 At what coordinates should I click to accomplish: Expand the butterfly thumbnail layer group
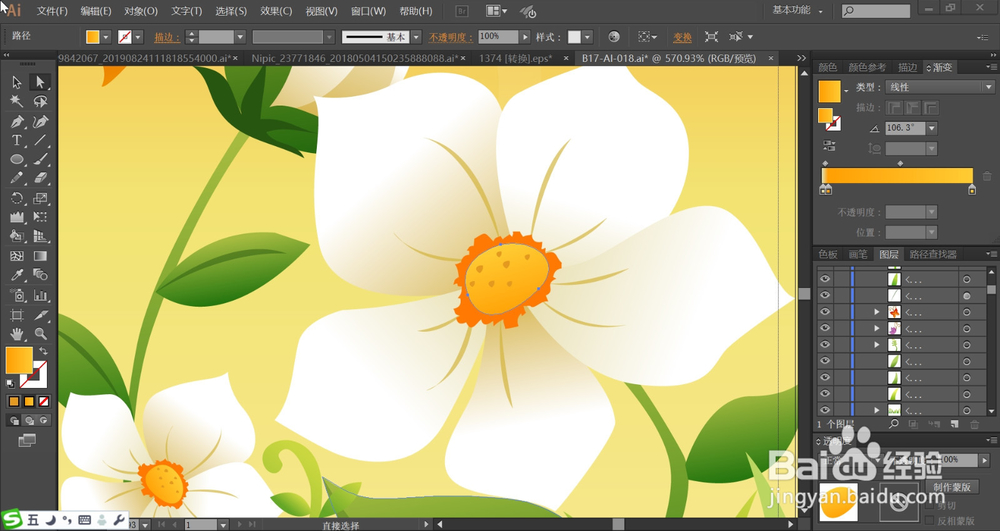[x=877, y=312]
